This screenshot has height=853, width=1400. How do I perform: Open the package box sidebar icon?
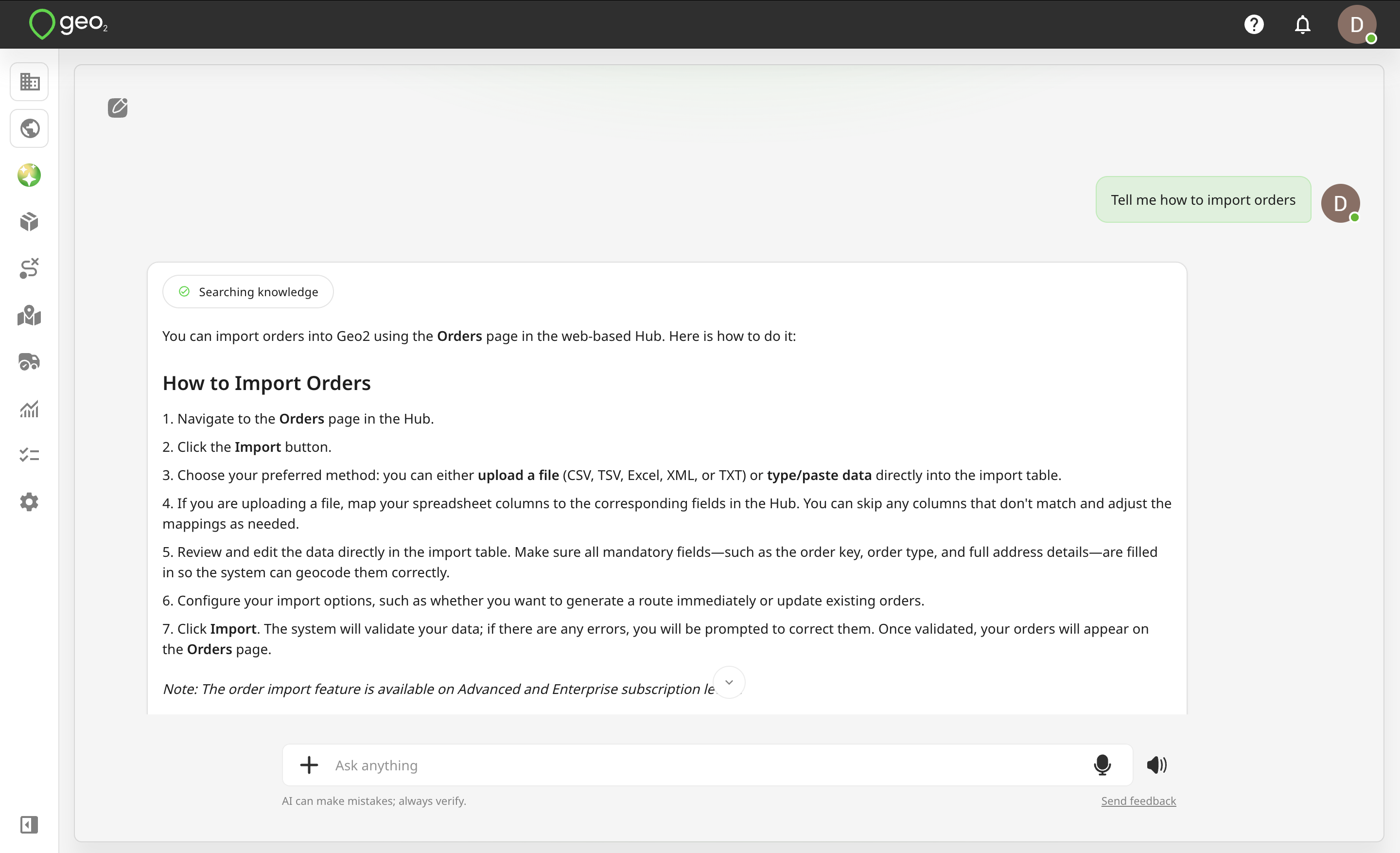pyautogui.click(x=29, y=222)
